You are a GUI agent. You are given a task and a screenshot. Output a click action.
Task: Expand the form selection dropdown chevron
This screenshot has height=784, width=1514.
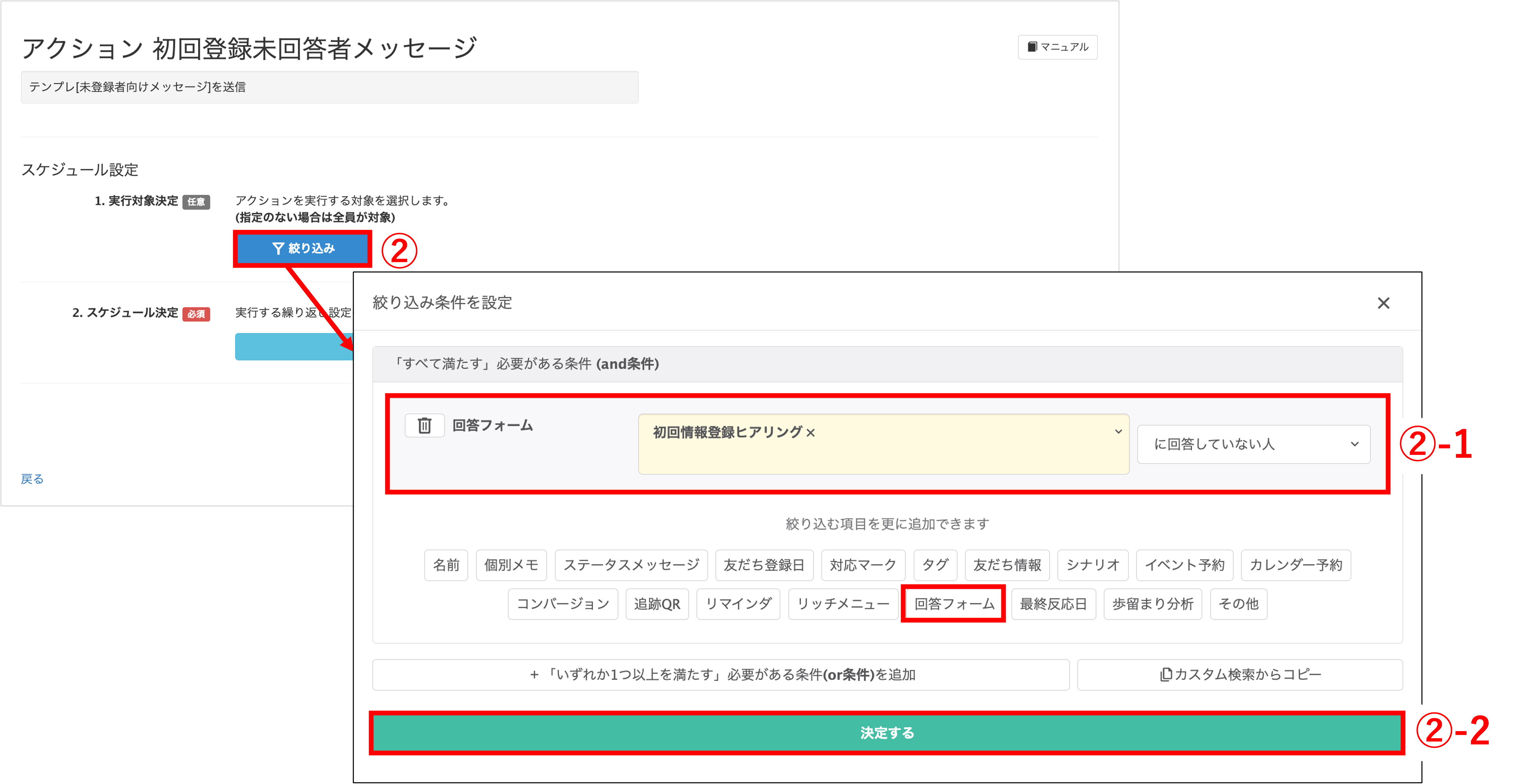point(1118,432)
